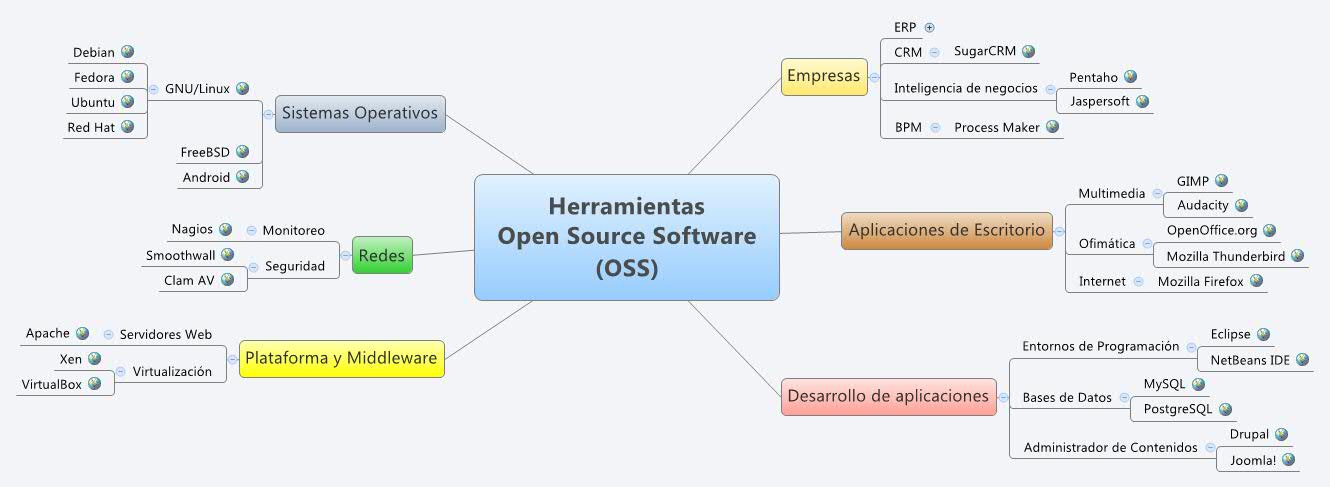
Task: Open the globe hyperlink icon next to Mozilla Thunderbird
Action: pyautogui.click(x=1298, y=256)
